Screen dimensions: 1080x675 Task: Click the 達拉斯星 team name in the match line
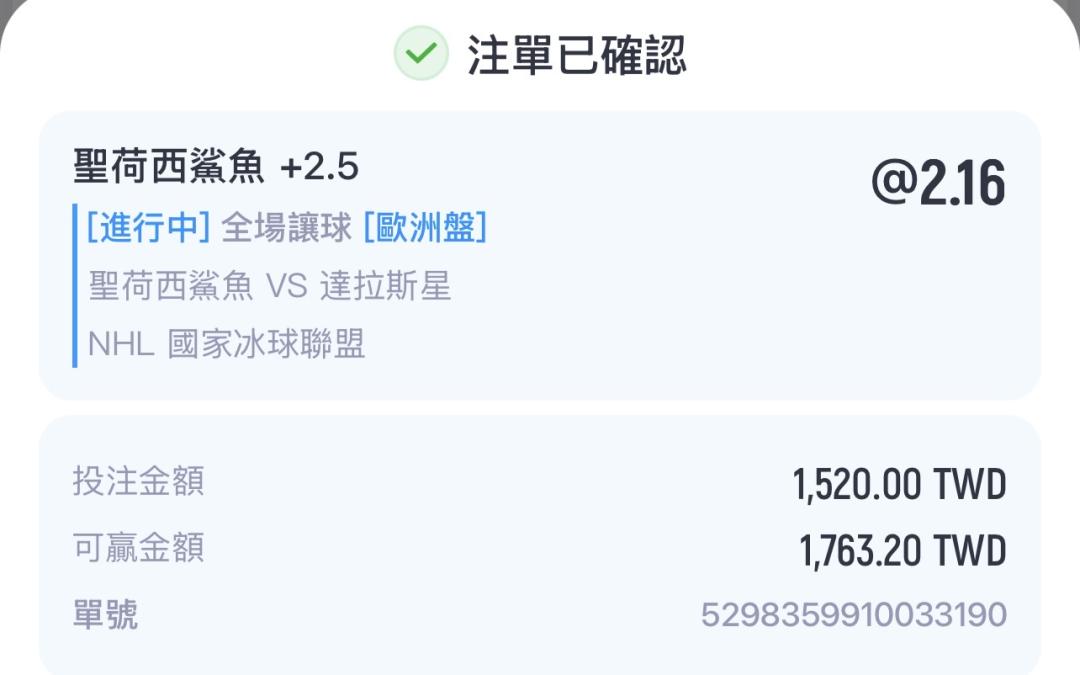385,287
